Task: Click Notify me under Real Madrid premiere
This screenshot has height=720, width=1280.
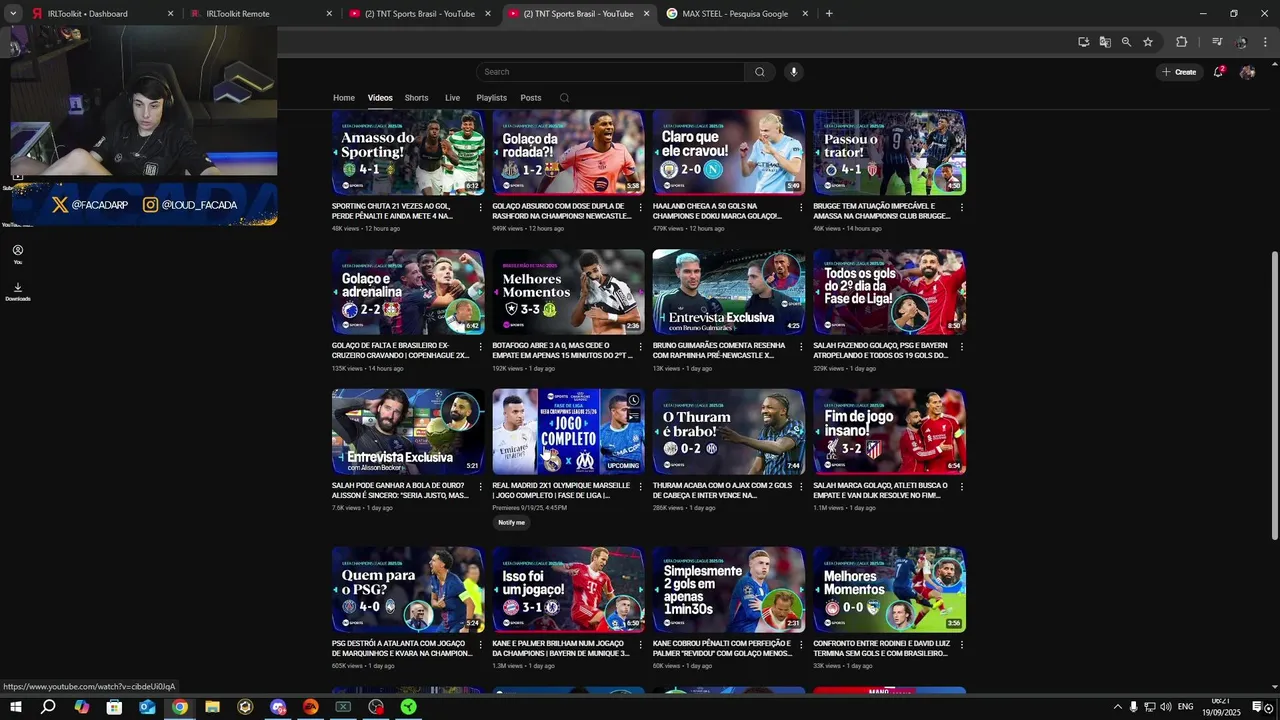Action: [x=511, y=523]
